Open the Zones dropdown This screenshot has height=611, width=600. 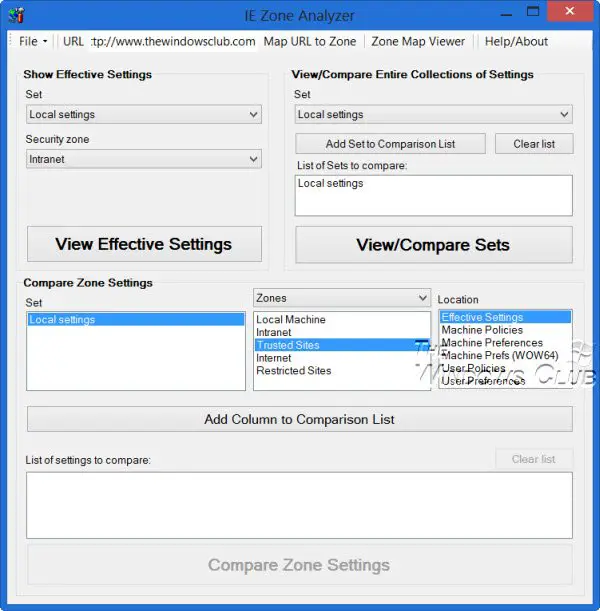(342, 298)
